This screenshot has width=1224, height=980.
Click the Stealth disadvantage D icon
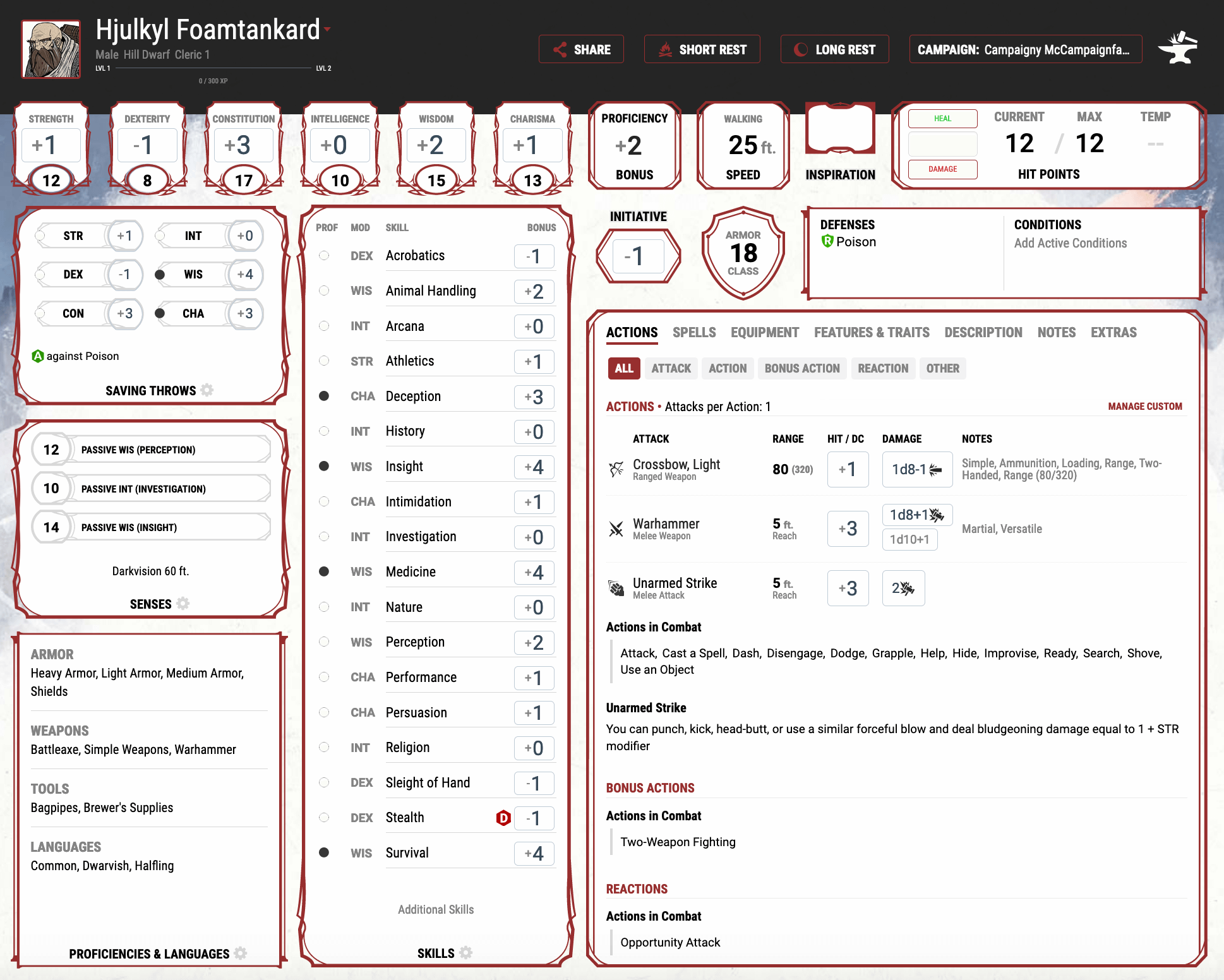tap(503, 818)
